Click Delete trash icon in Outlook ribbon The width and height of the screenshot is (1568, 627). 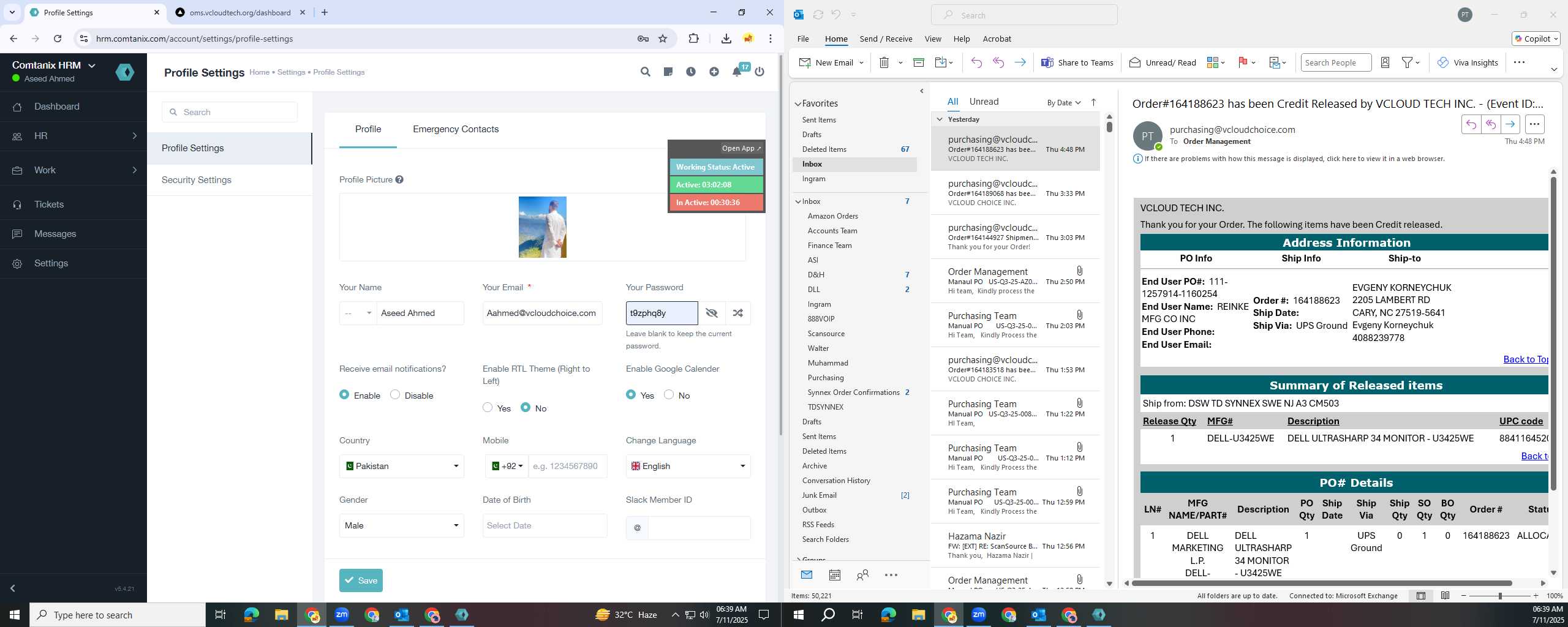(884, 62)
